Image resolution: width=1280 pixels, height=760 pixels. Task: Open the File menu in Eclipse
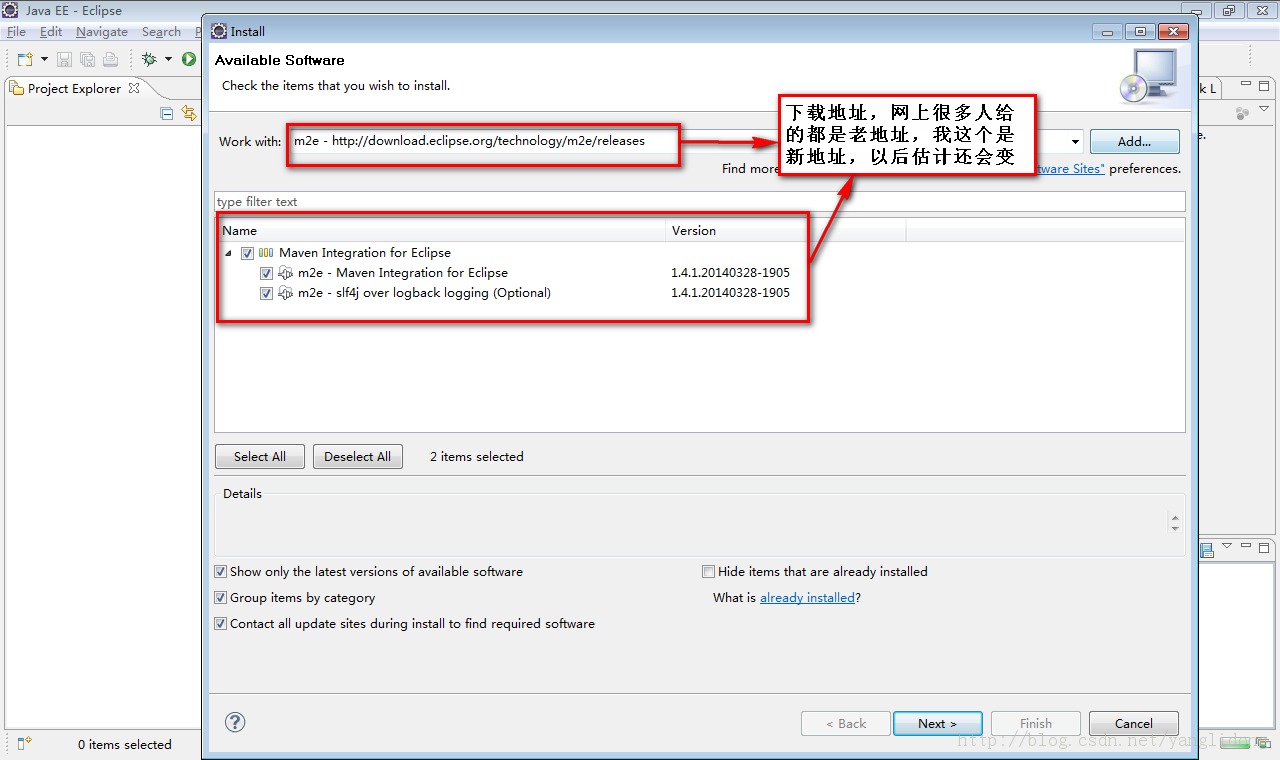pos(16,32)
